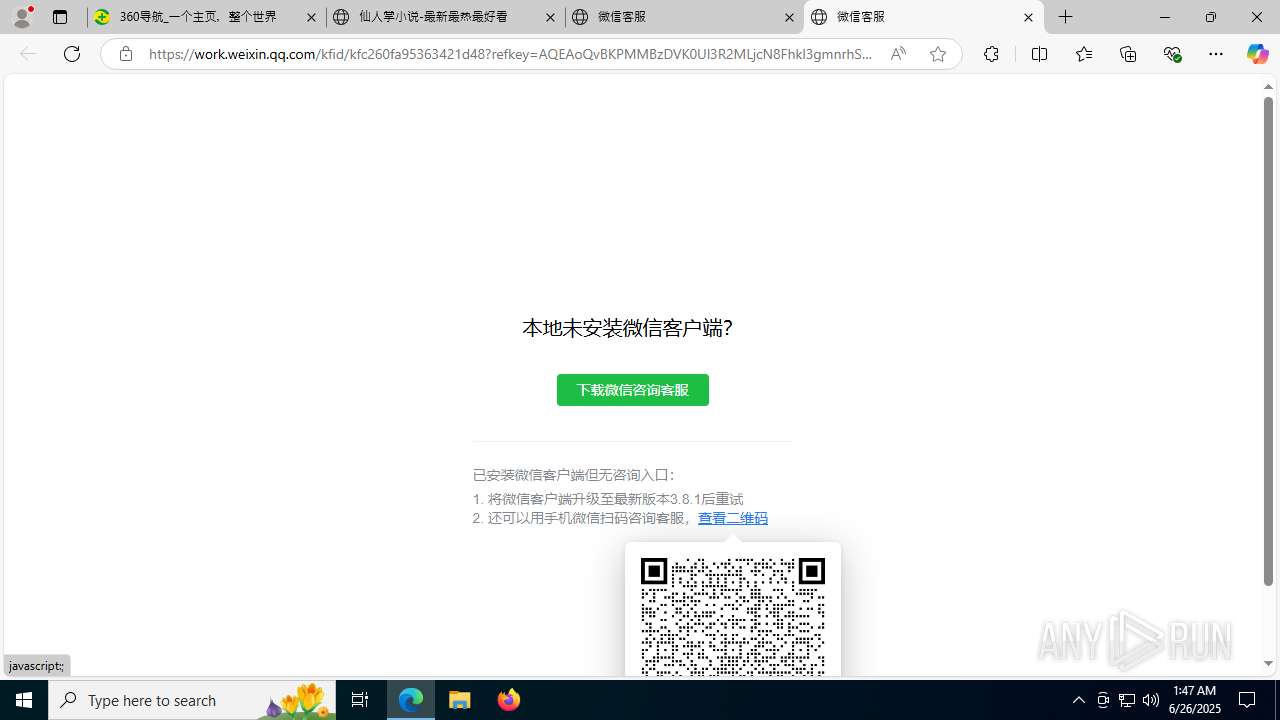Click text 将微信客户端升级至最新版本3.8.1后重试
Image resolution: width=1280 pixels, height=720 pixels.
tap(615, 499)
